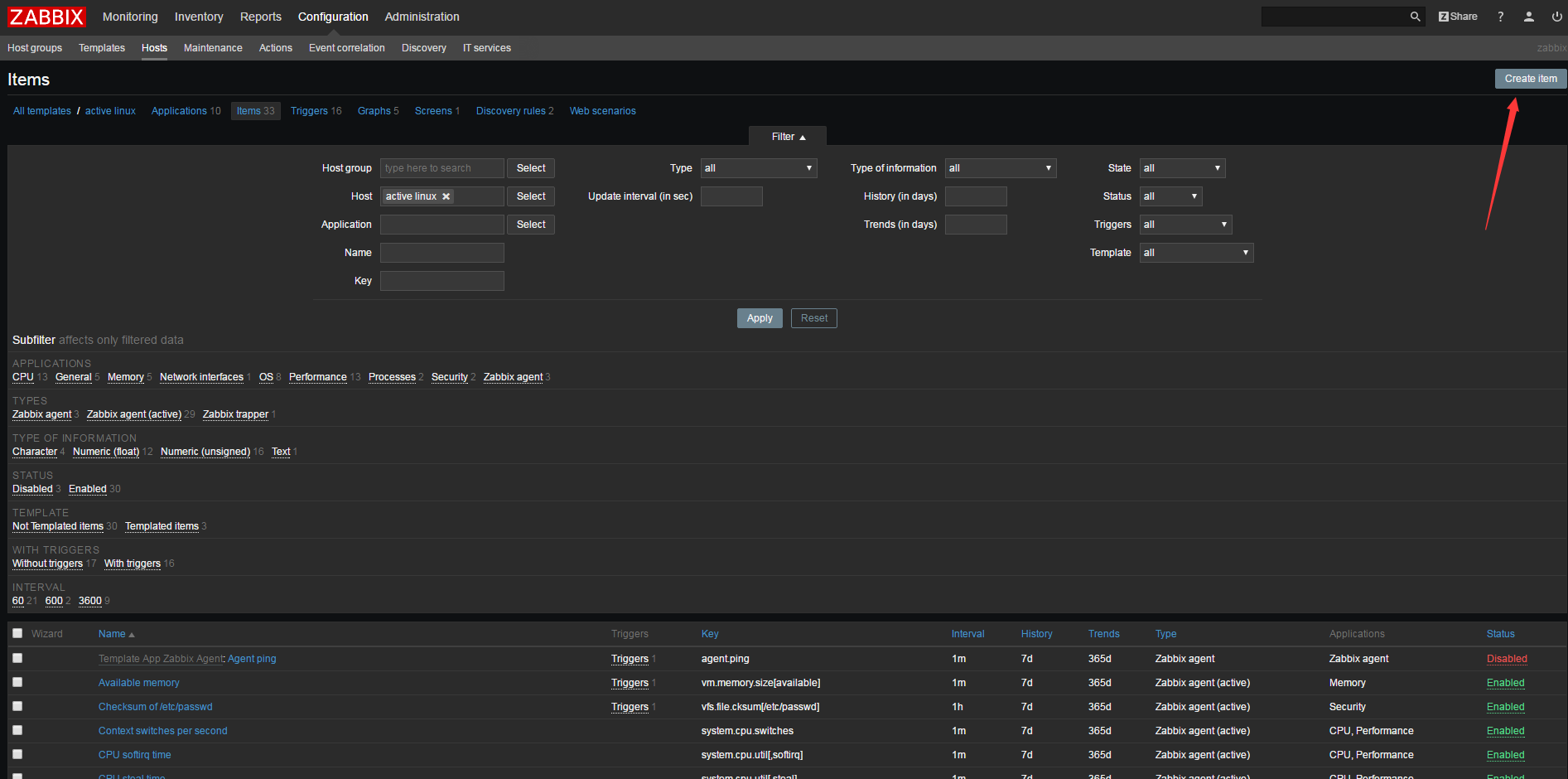Check the Checksum of /etc/passwd row
Viewport: 1568px width, 779px height.
(17, 706)
